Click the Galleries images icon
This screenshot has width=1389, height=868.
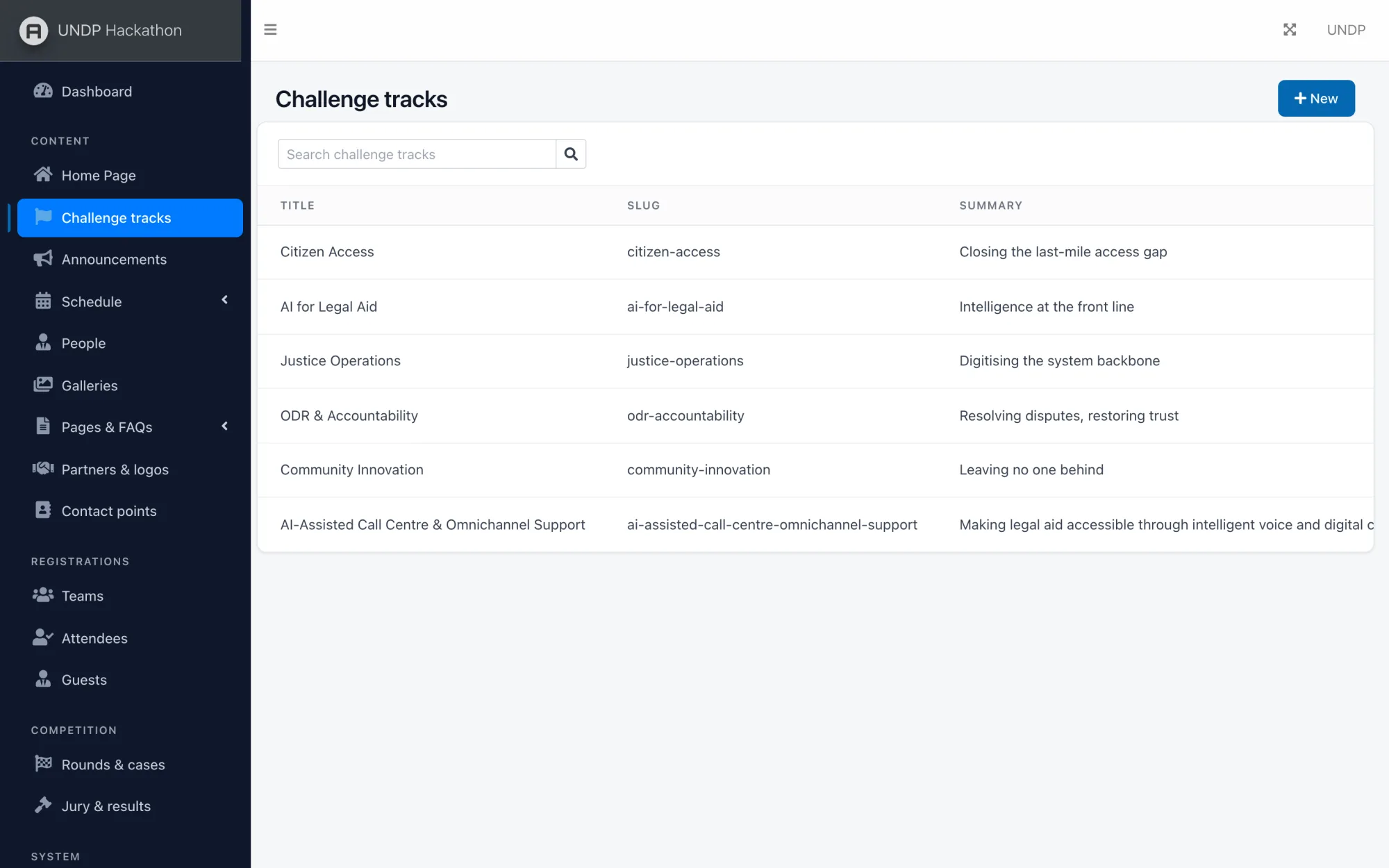(43, 385)
